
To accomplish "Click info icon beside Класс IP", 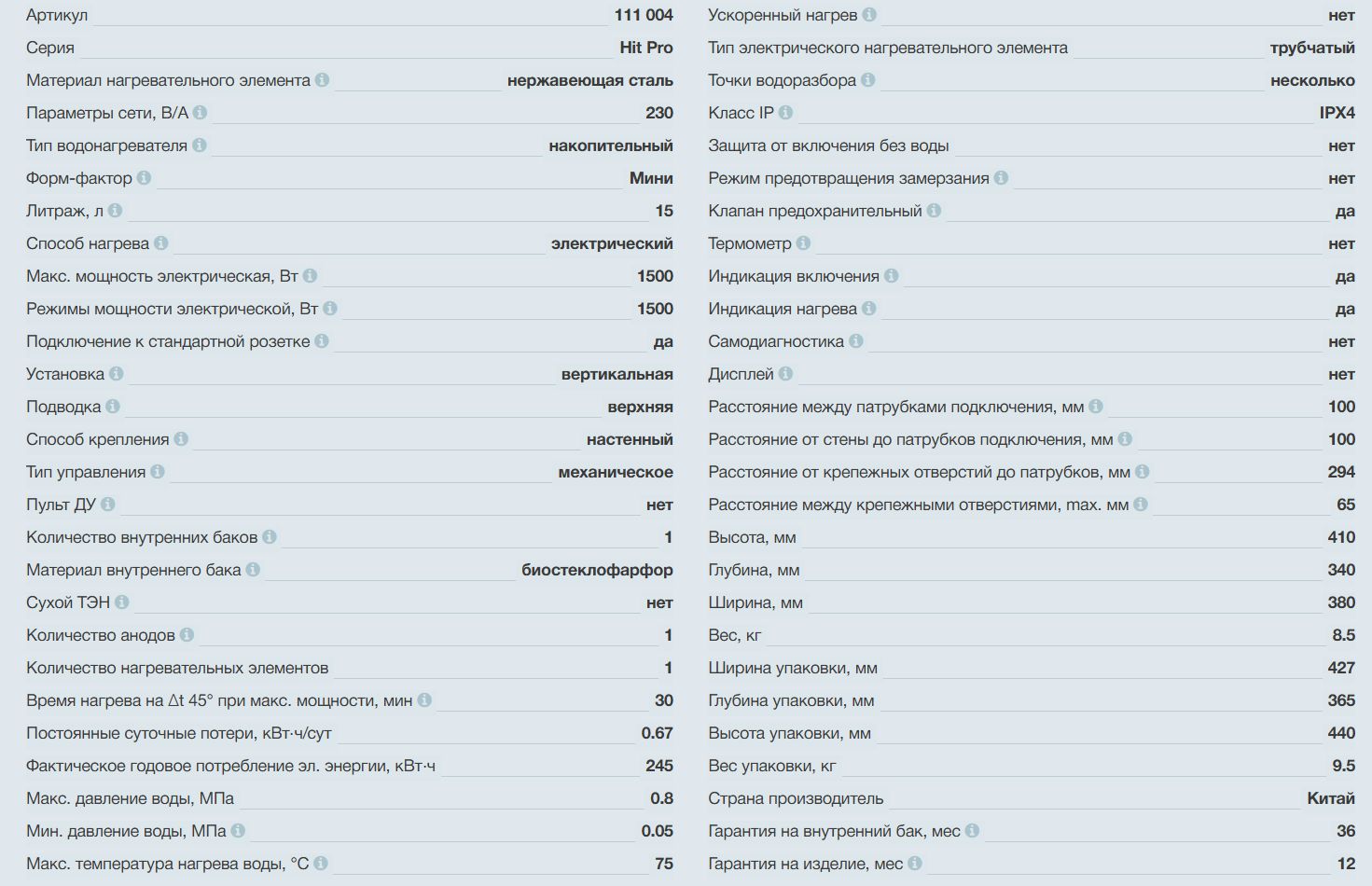I will point(785,113).
